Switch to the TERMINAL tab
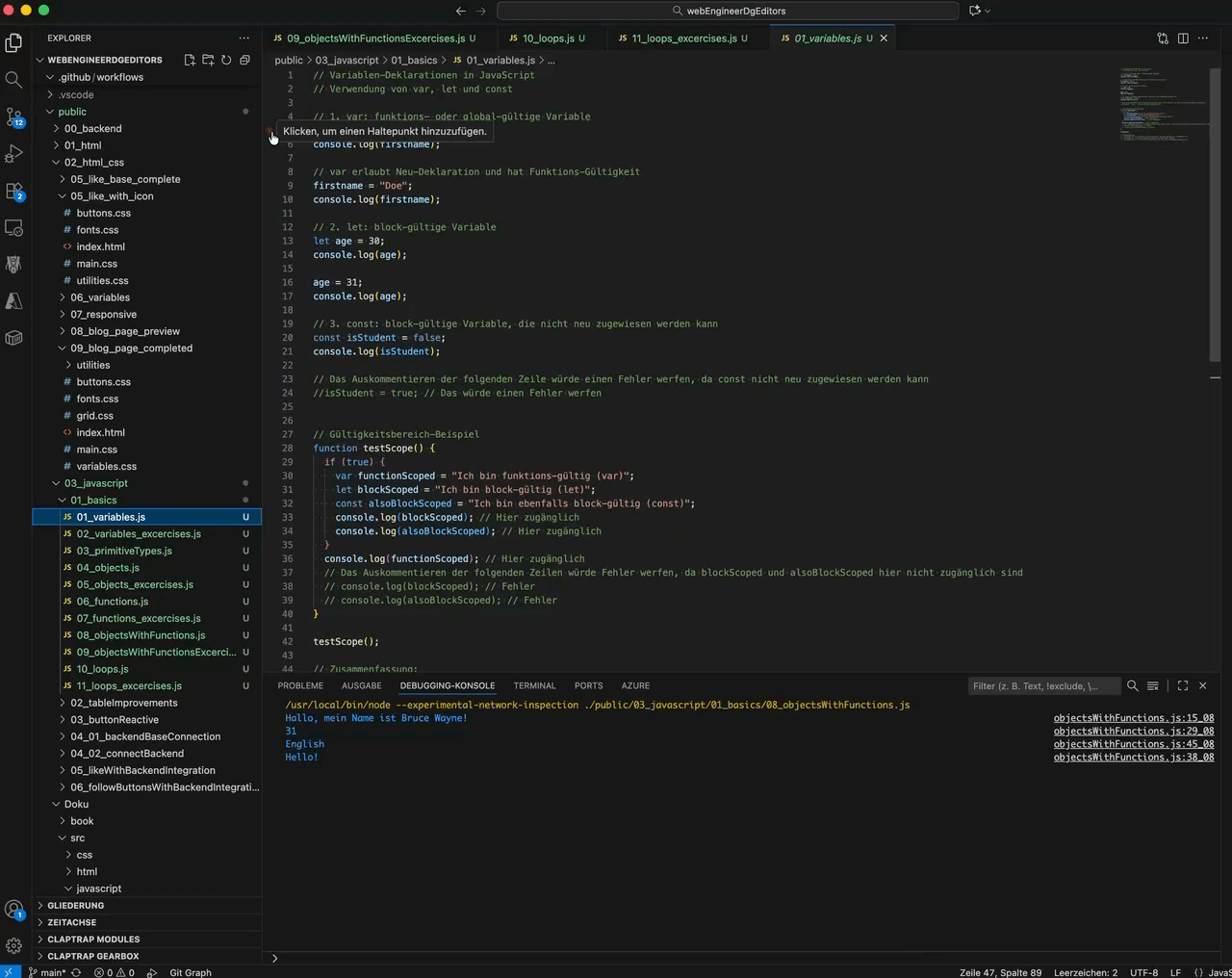The image size is (1232, 978). [x=534, y=685]
